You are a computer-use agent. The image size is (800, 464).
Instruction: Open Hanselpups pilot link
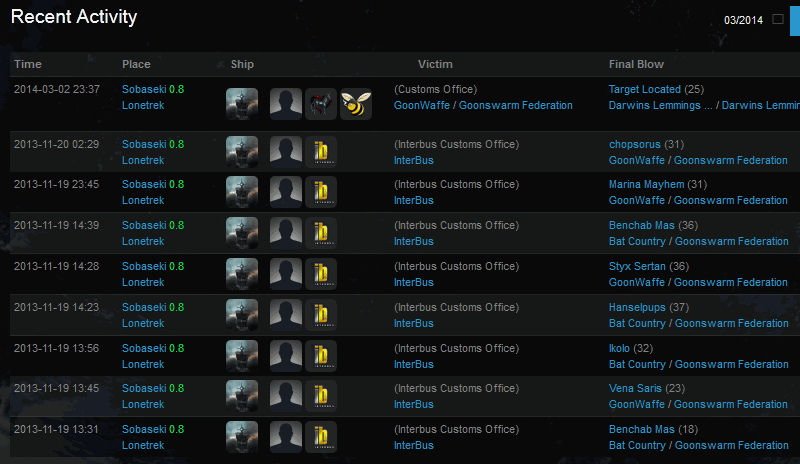[x=637, y=307]
